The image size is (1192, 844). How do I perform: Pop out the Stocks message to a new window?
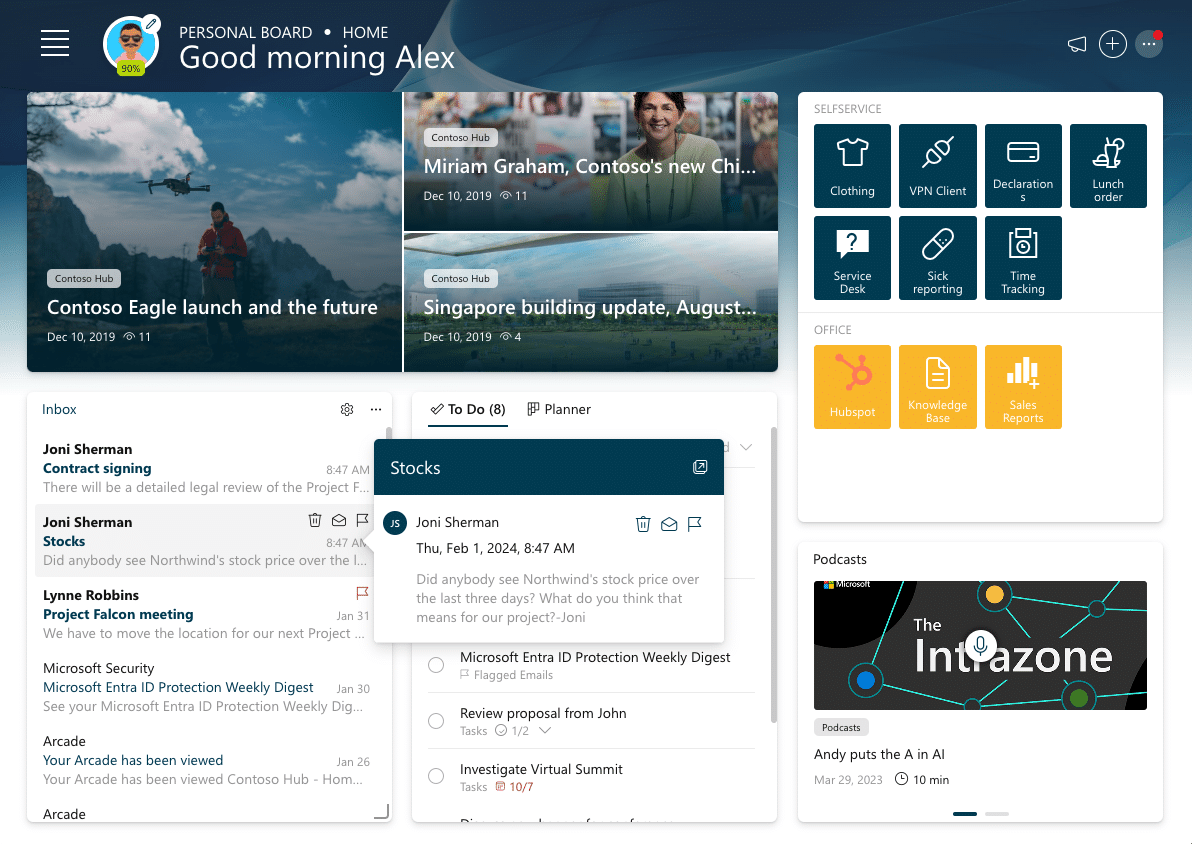click(700, 467)
